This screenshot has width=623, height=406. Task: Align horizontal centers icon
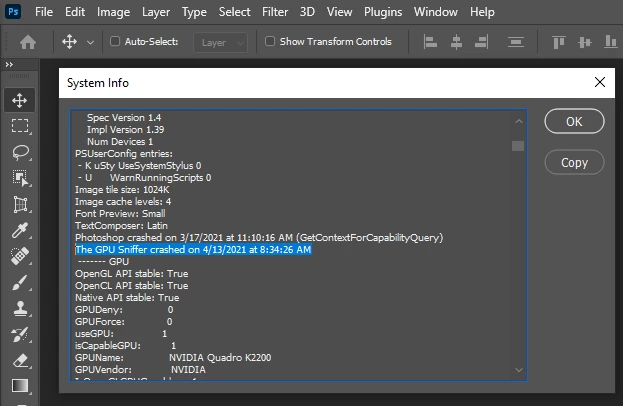point(456,42)
